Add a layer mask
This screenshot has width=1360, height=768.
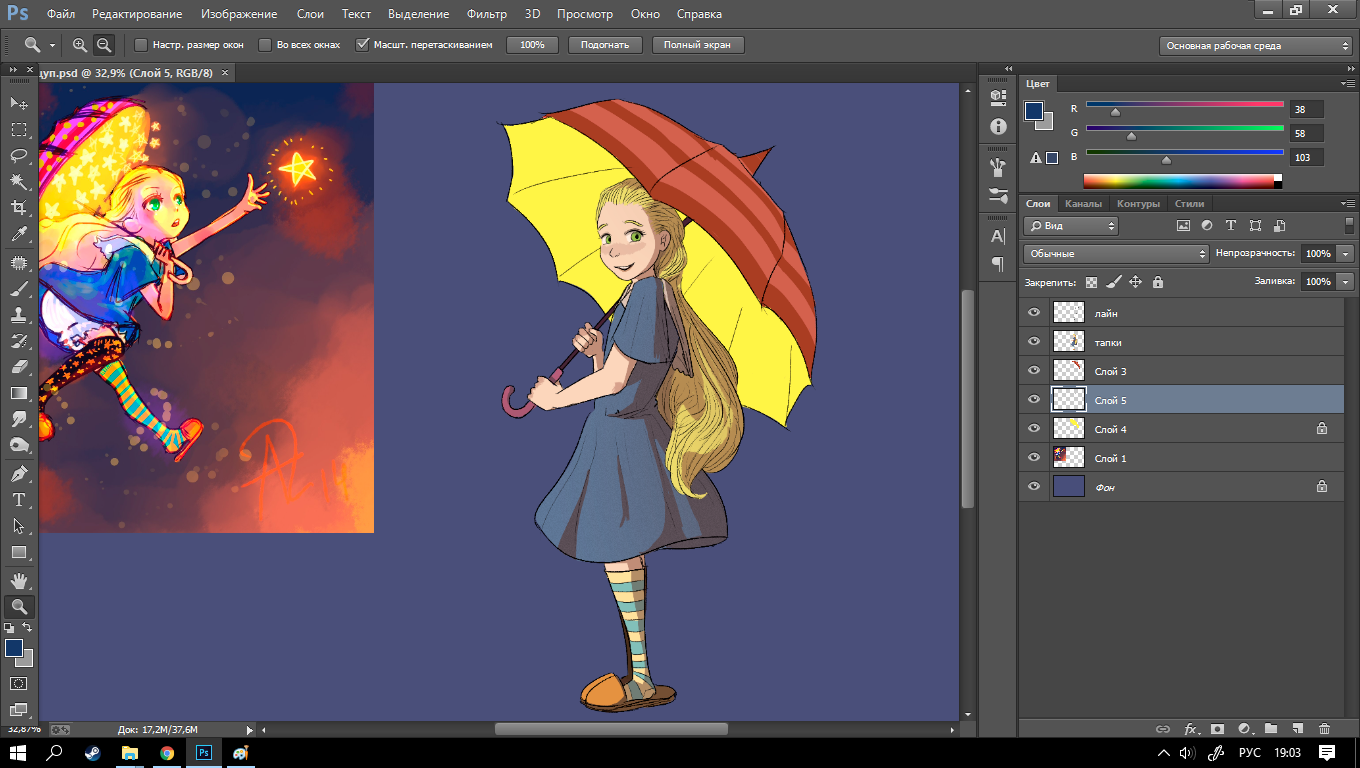point(1217,729)
